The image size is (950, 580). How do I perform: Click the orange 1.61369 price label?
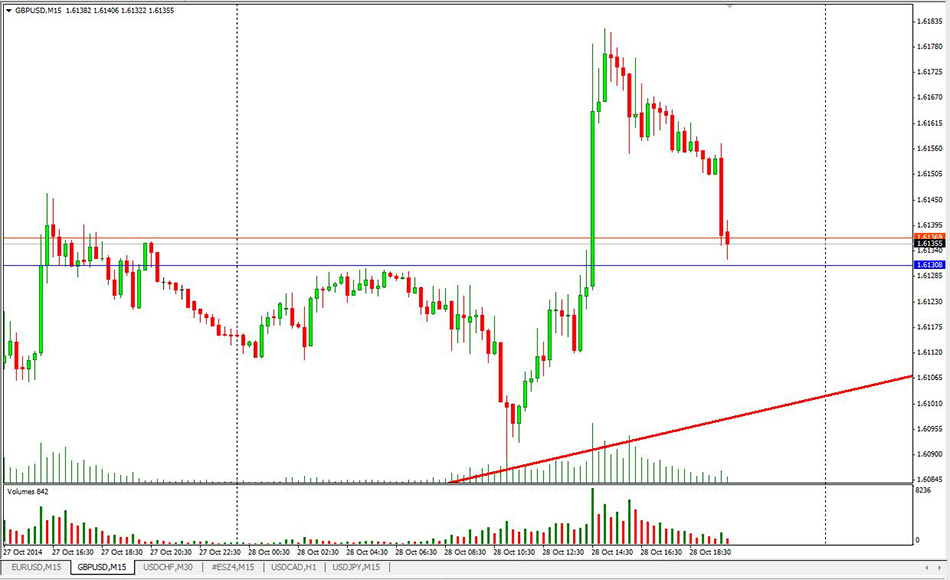click(929, 236)
